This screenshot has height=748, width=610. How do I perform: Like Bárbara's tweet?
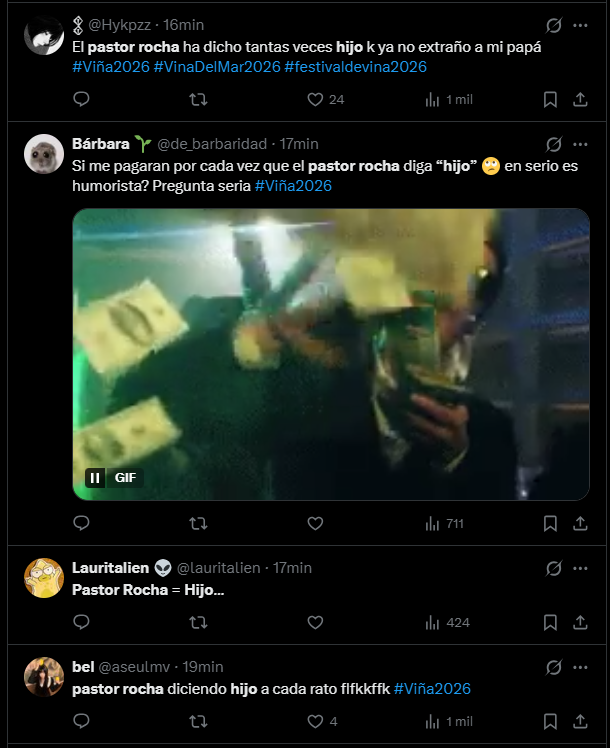315,523
